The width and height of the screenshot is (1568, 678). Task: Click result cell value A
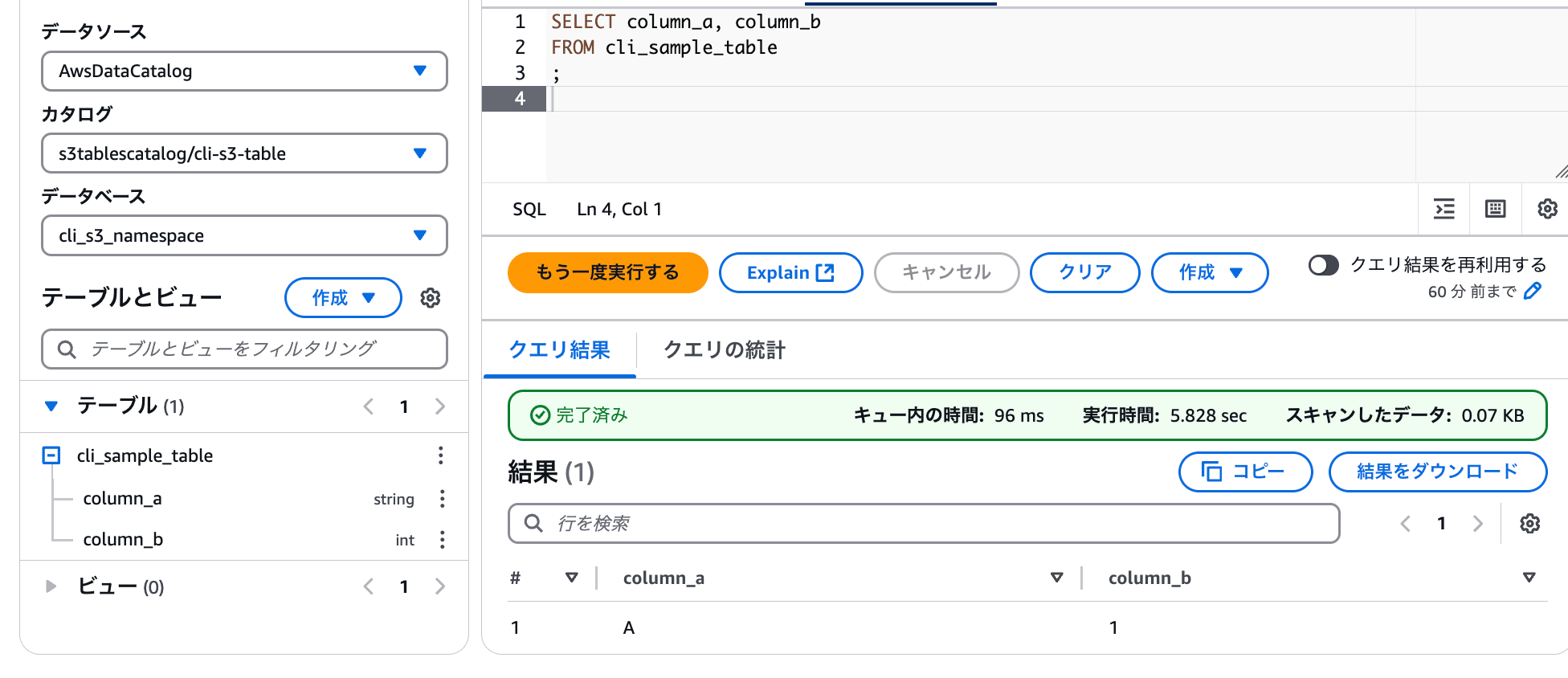pos(629,627)
